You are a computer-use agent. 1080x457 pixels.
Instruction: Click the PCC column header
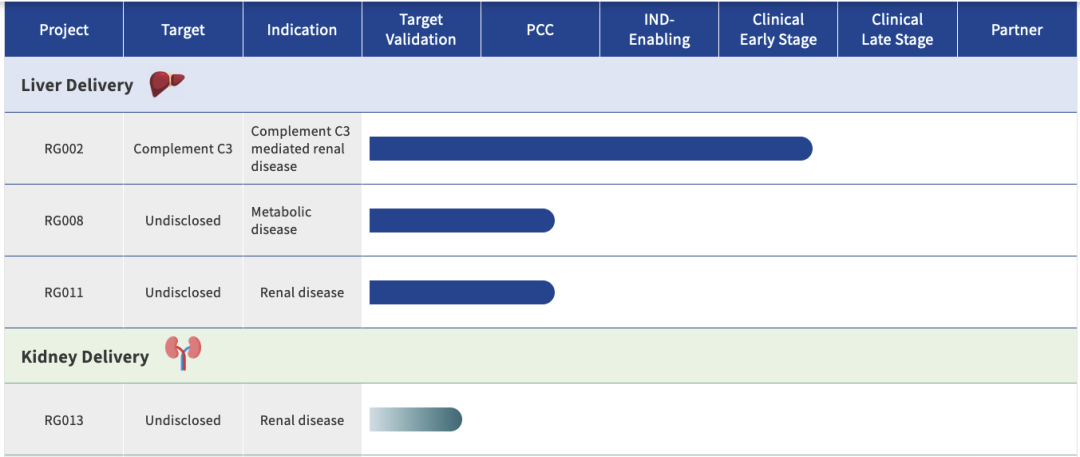(540, 30)
